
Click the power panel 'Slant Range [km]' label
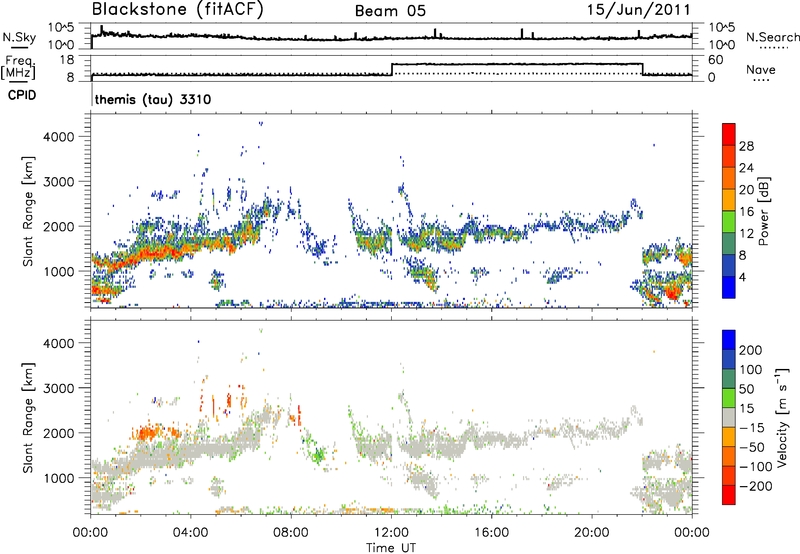28,211
